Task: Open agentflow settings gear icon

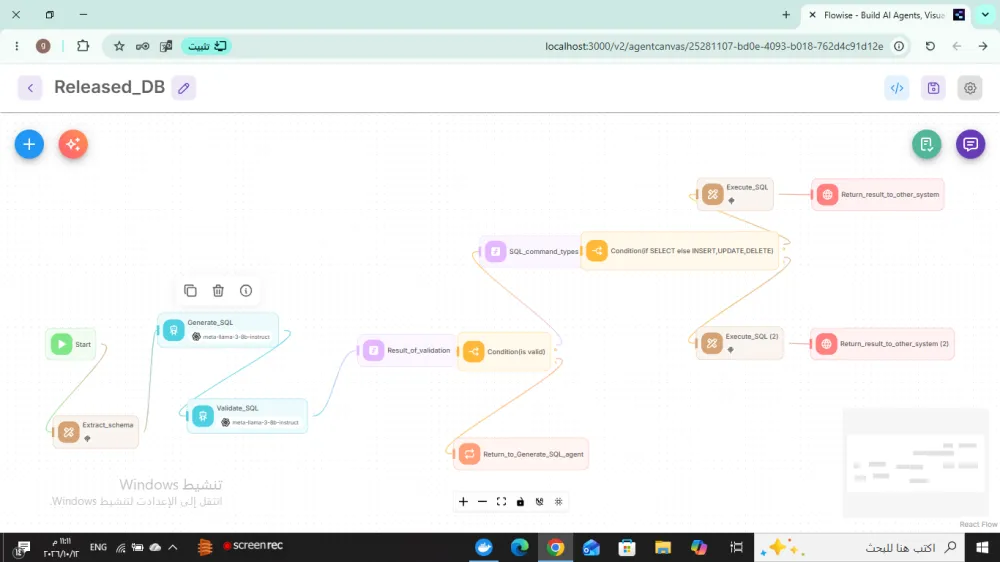Action: 970,88
